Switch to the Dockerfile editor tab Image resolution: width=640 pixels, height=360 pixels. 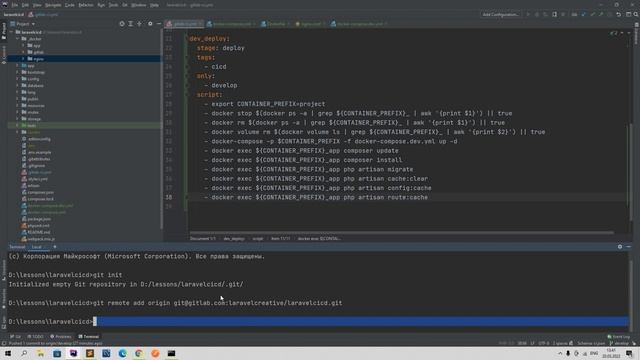[275, 24]
